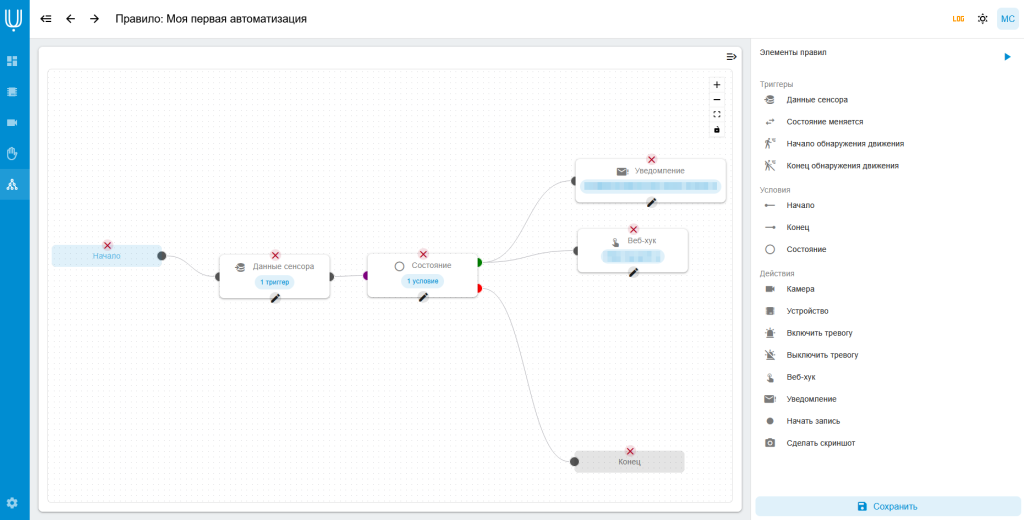Run the rule with play arrow

(x=1007, y=57)
